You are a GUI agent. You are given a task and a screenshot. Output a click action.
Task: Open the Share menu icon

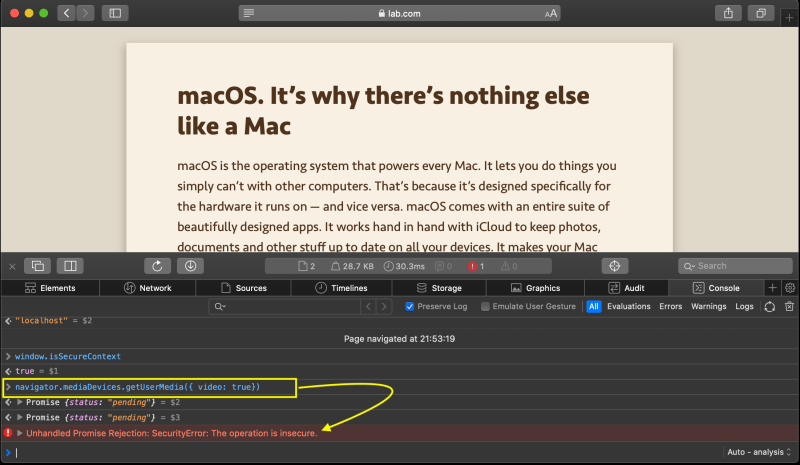[x=728, y=13]
